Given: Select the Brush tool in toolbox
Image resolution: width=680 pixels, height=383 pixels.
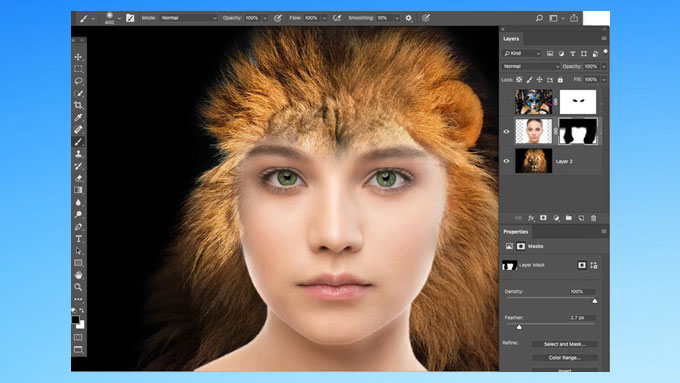Looking at the screenshot, I should pos(78,141).
